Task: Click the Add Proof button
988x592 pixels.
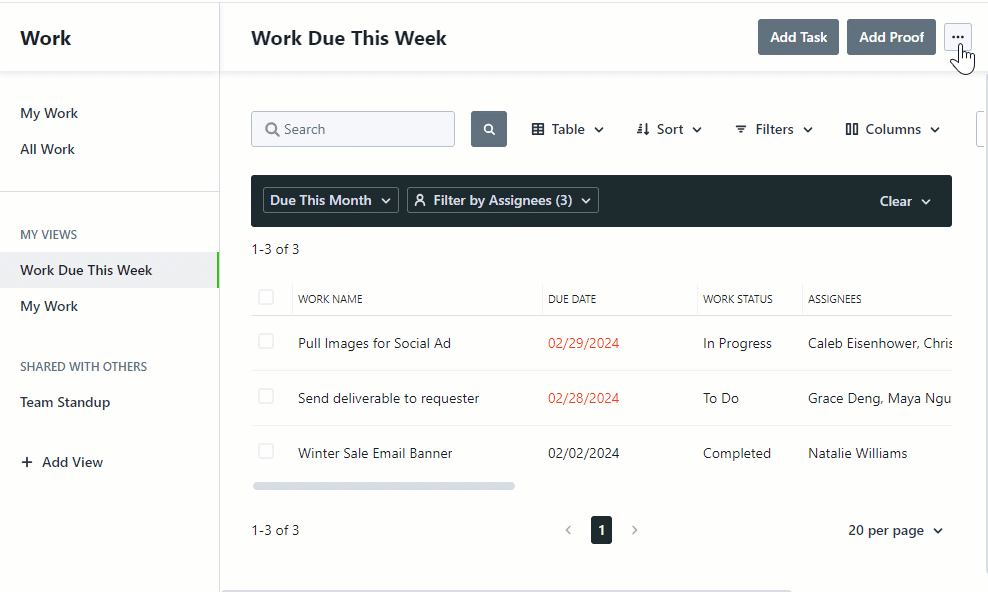Action: tap(891, 37)
